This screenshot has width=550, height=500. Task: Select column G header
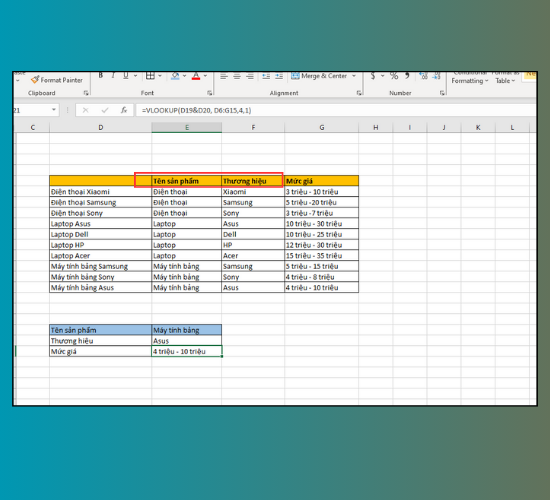pyautogui.click(x=322, y=127)
